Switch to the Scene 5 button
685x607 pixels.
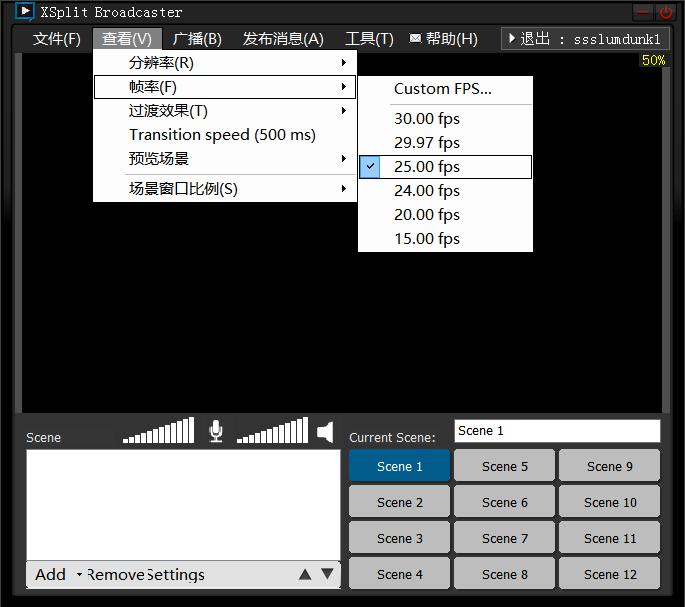[505, 466]
